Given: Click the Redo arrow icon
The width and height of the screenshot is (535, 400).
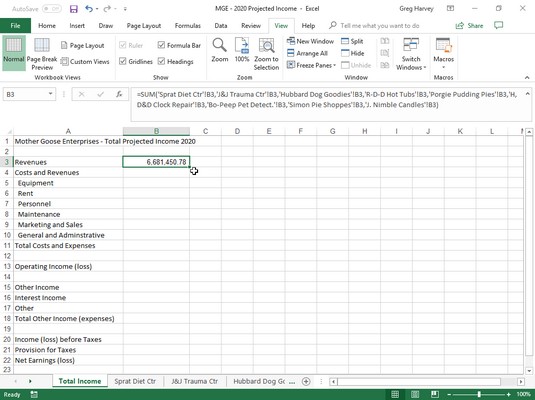Looking at the screenshot, I should pyautogui.click(x=107, y=9).
